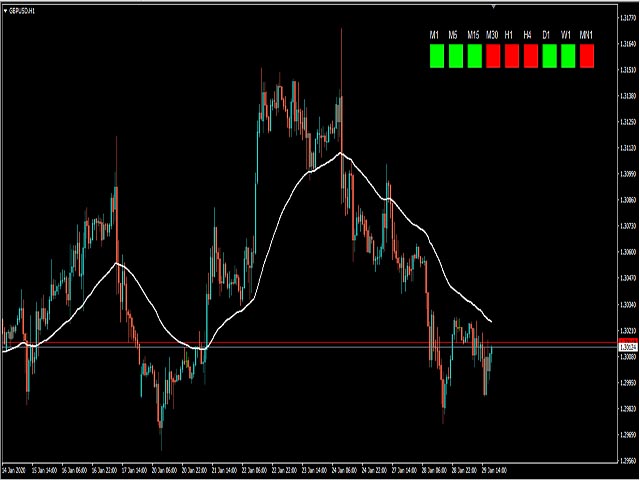Click the 1.31250 price scale label
640x480 pixels.
click(x=628, y=122)
